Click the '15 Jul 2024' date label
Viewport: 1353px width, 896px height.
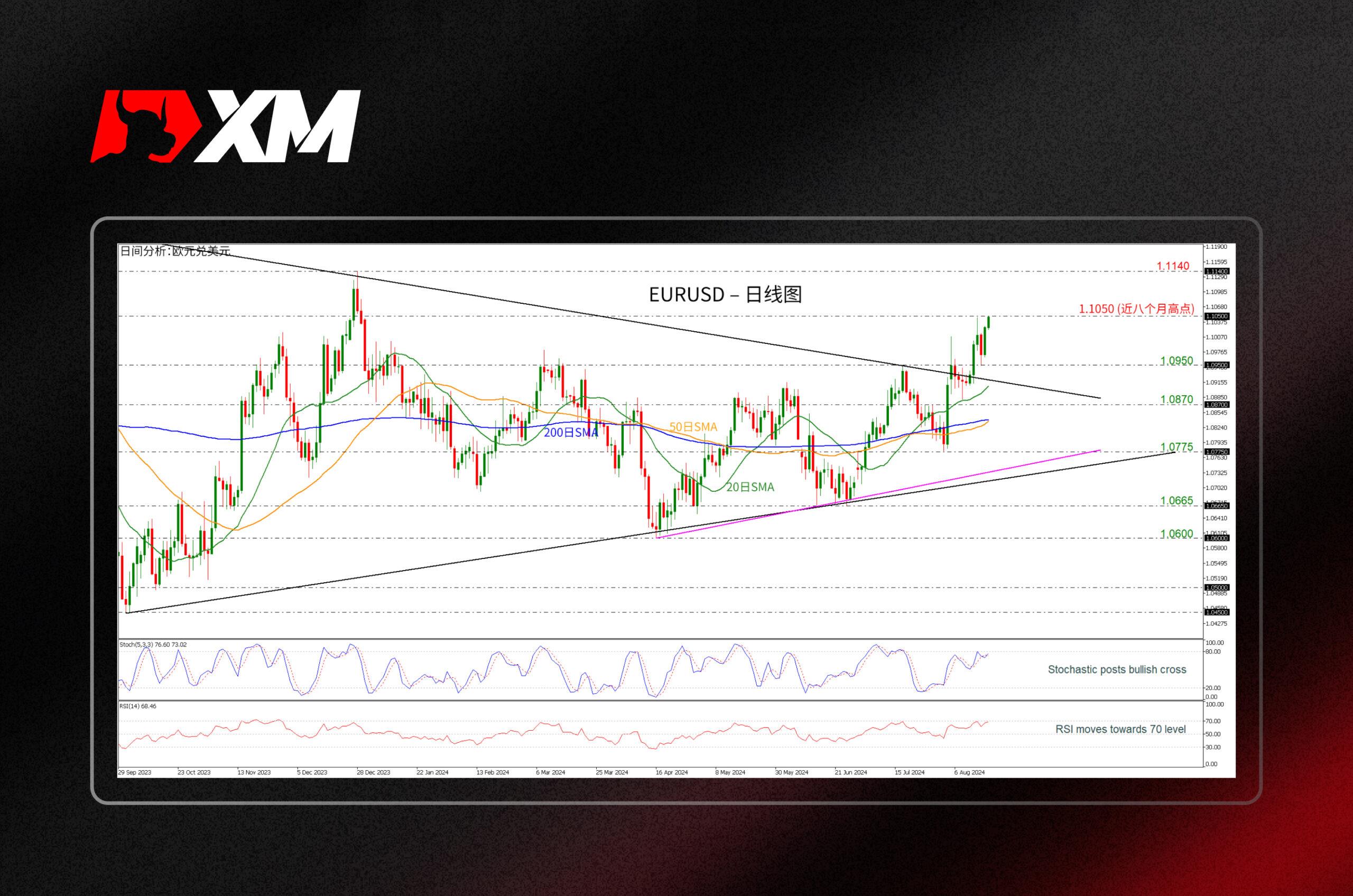(x=910, y=772)
